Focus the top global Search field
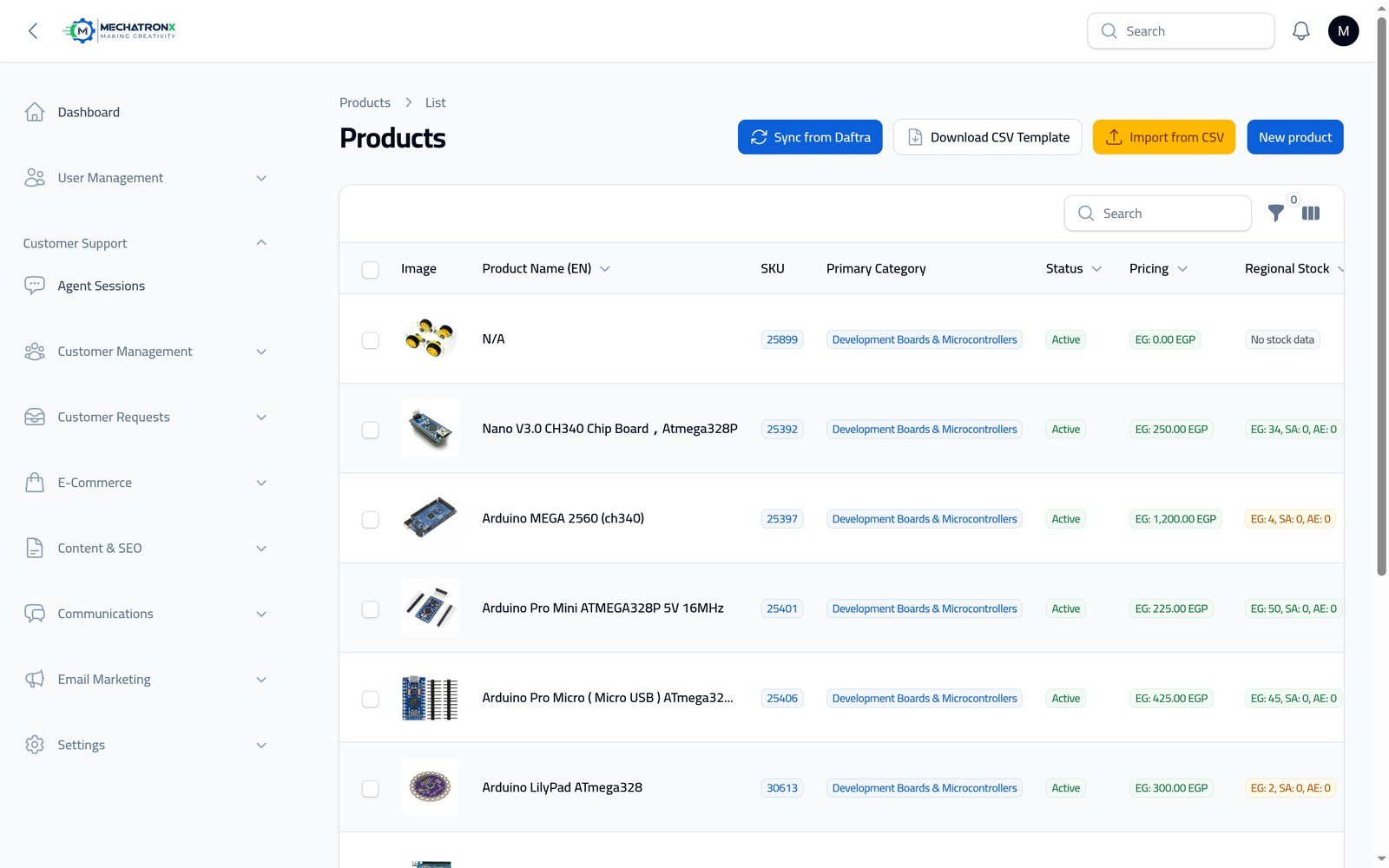 (x=1181, y=31)
